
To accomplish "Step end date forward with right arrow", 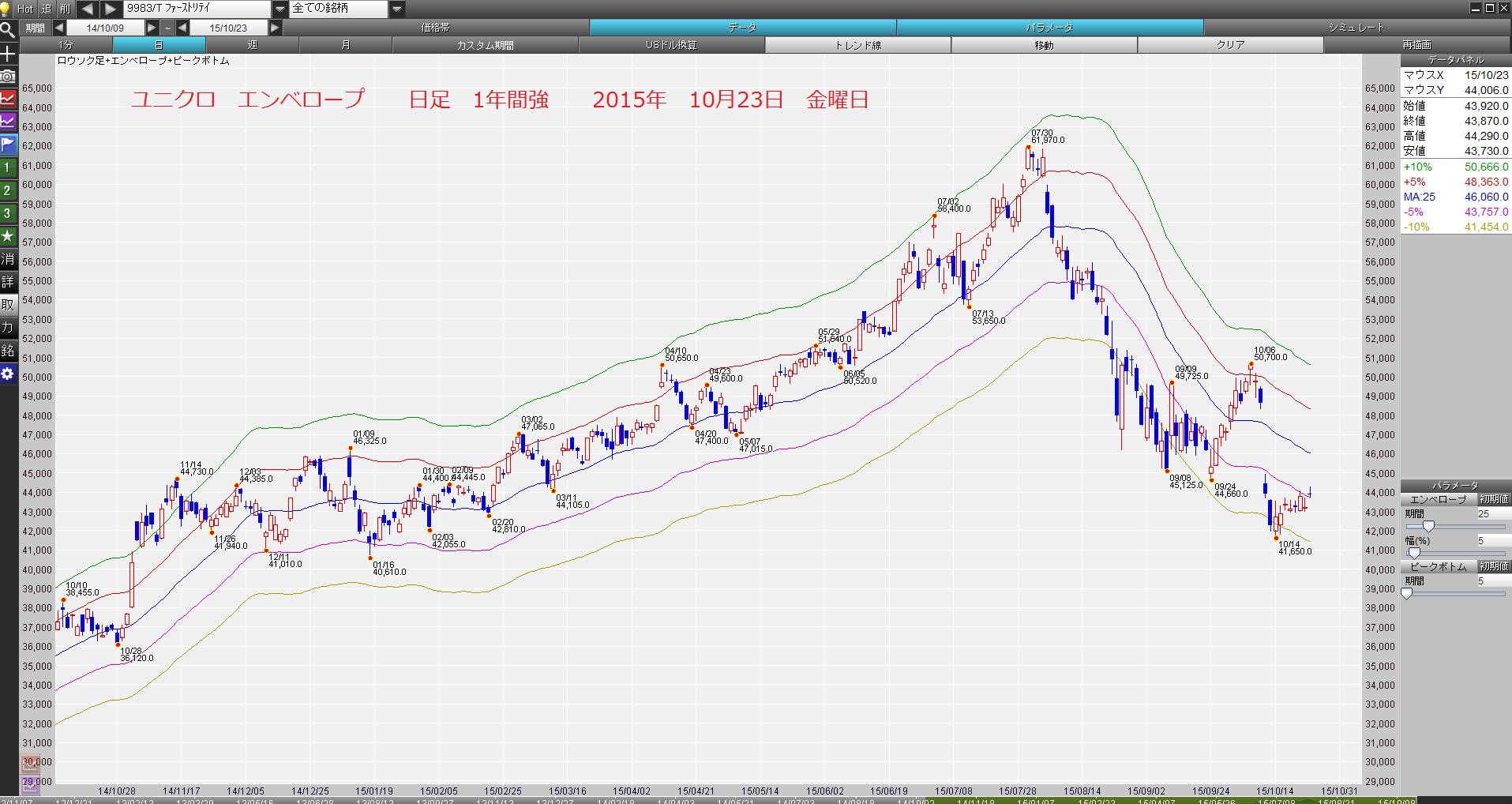I will [x=275, y=28].
